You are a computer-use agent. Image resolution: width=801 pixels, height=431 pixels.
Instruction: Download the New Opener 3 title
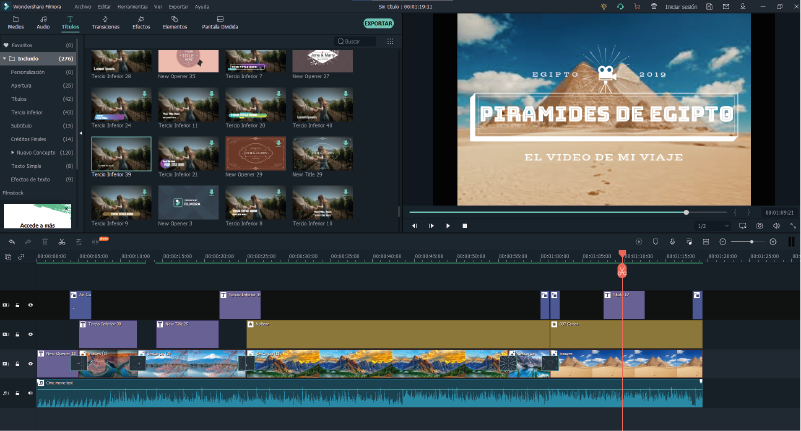point(211,192)
